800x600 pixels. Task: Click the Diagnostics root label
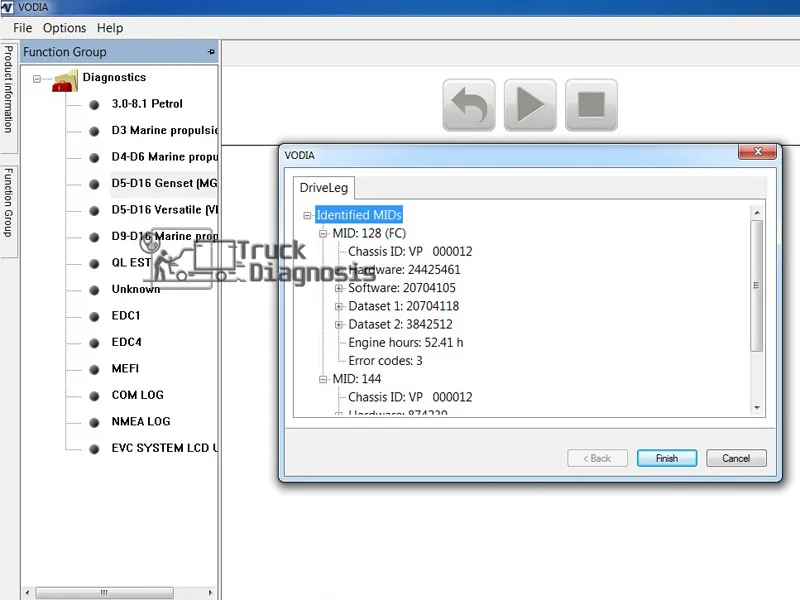(x=114, y=77)
